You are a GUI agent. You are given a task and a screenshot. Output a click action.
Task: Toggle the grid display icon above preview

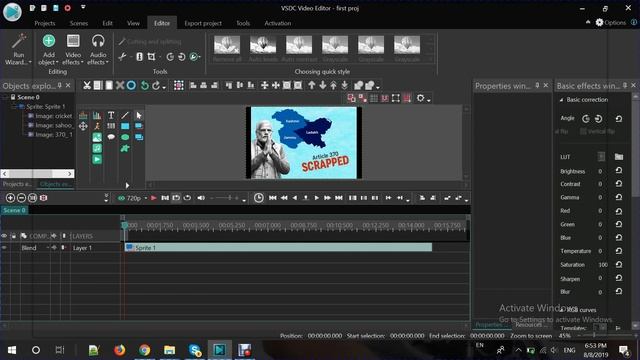click(373, 98)
